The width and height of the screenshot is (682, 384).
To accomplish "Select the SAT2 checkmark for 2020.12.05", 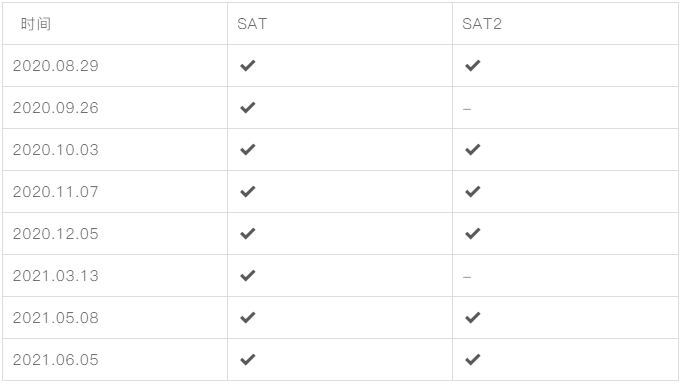I will 472,234.
